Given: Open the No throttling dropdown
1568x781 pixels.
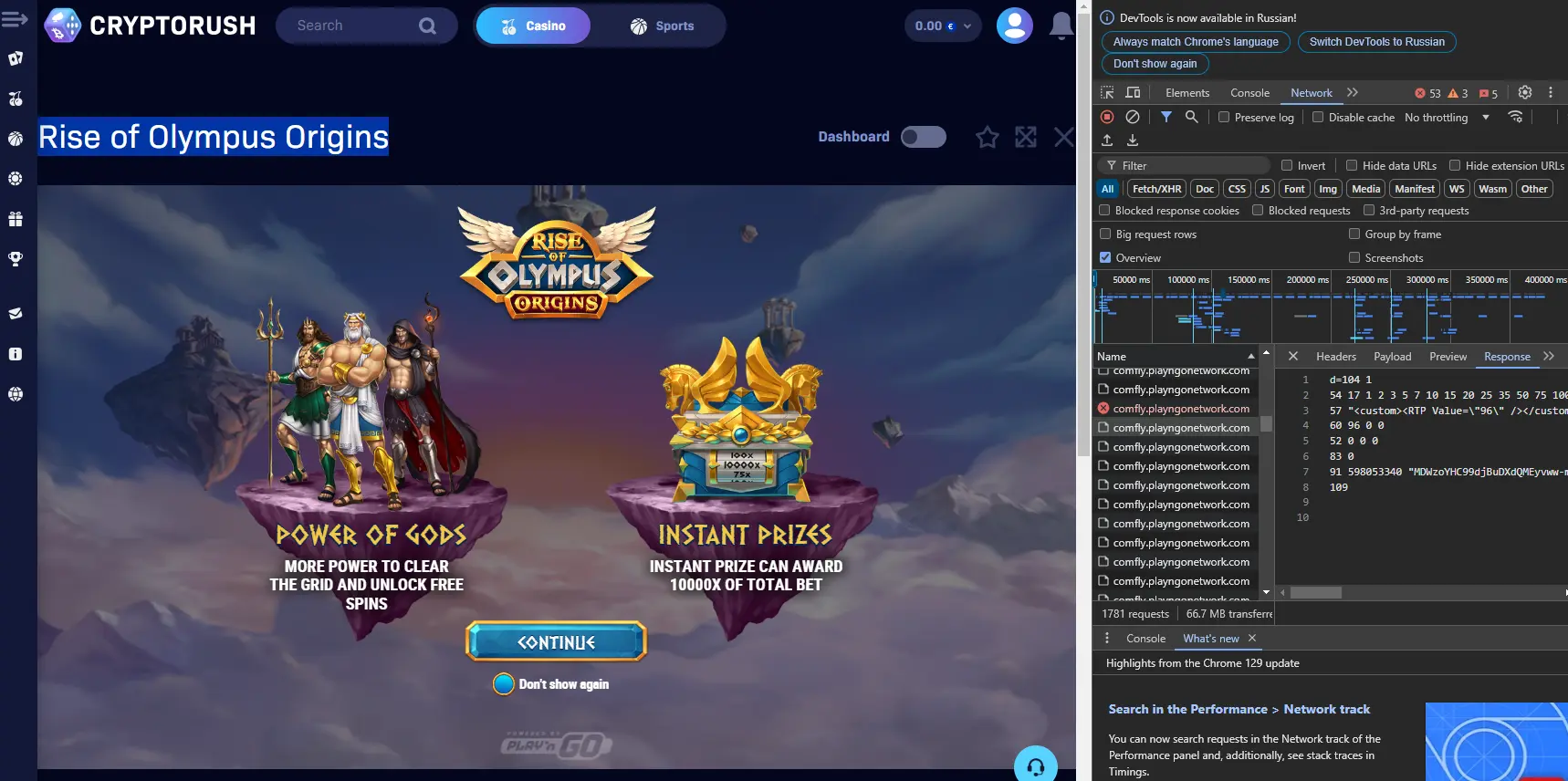Looking at the screenshot, I should [1447, 117].
